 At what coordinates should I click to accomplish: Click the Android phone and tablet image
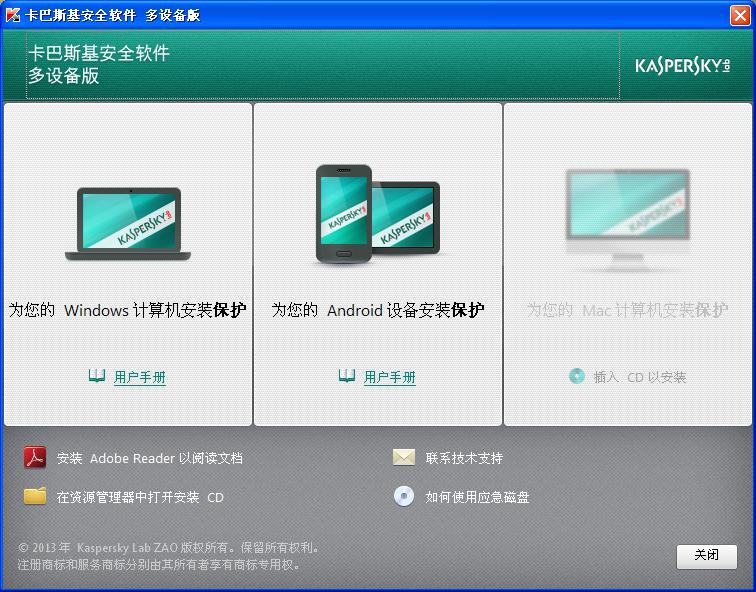point(377,215)
